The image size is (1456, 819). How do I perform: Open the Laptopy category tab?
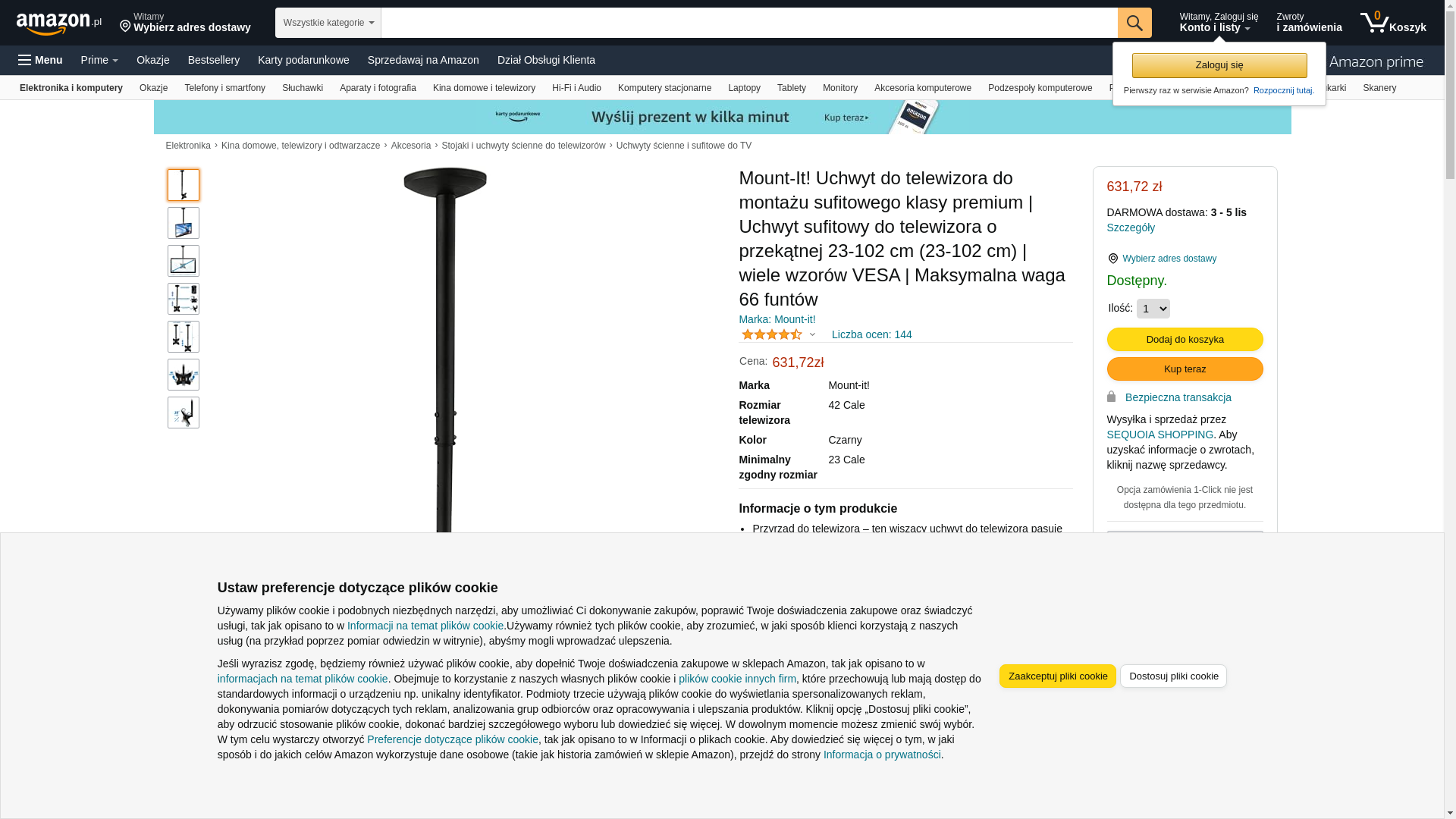(x=744, y=88)
